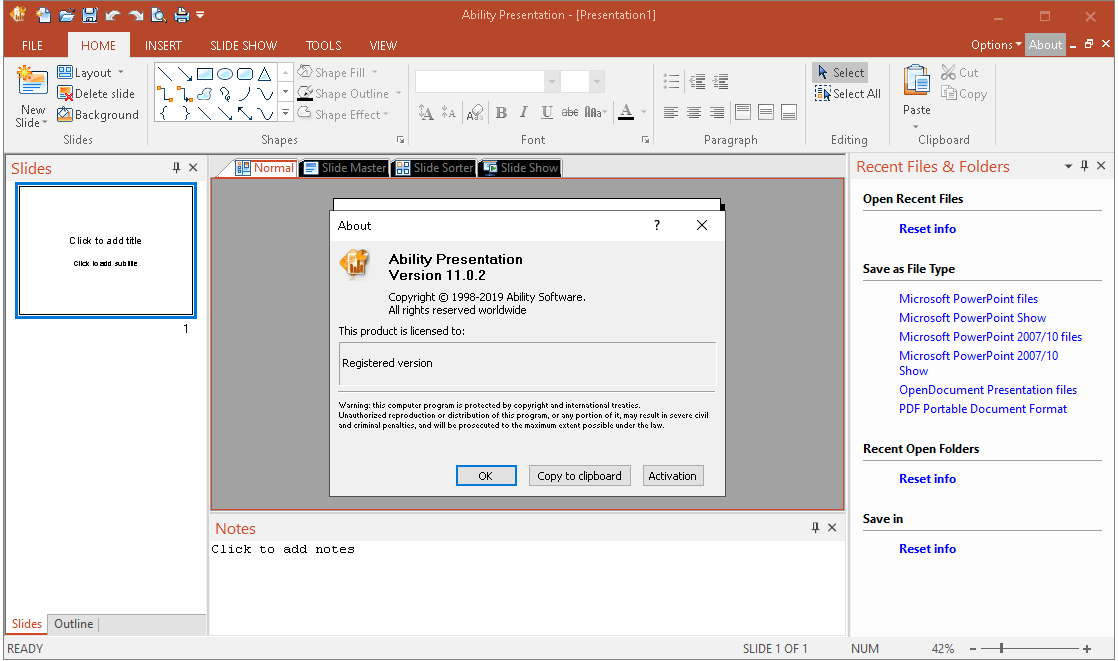
Task: Click Microsoft PowerPoint Show link
Action: [x=972, y=317]
